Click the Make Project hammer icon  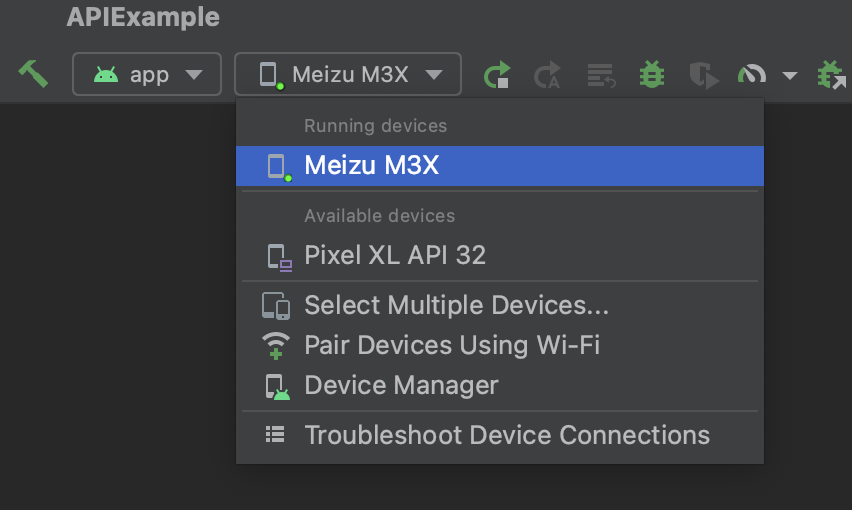point(33,74)
